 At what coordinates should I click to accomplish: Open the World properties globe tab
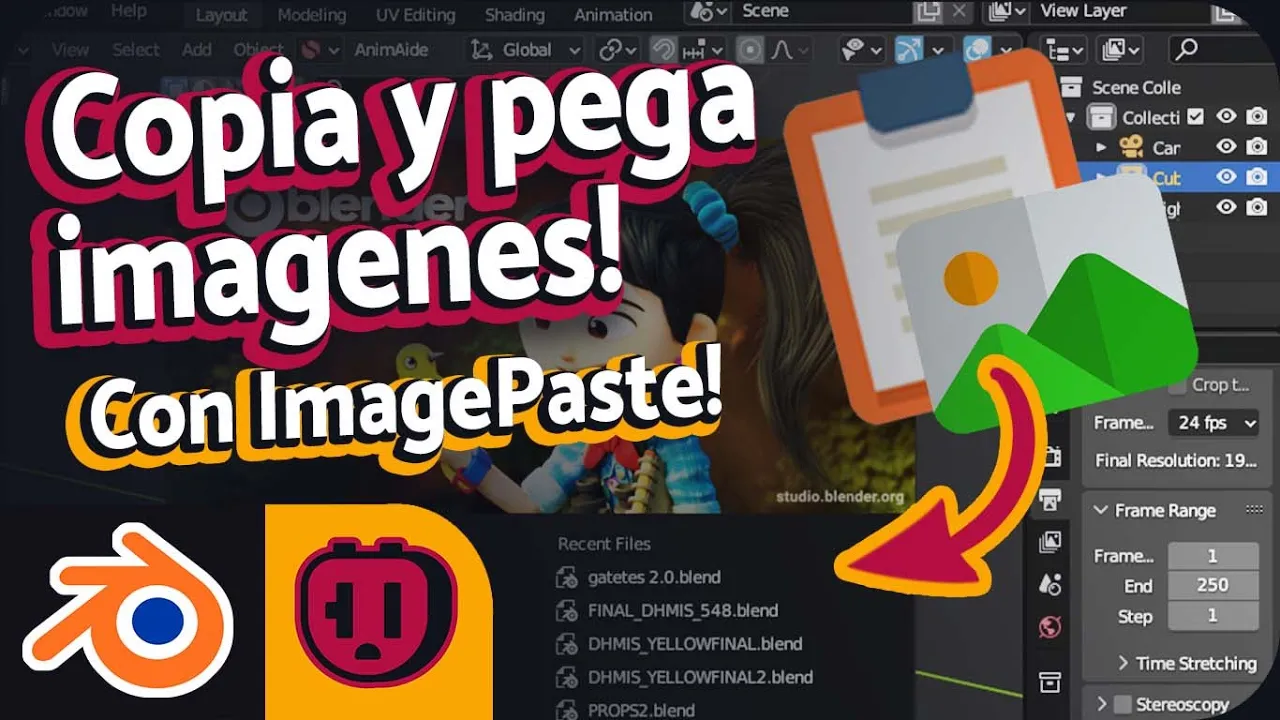point(1050,627)
